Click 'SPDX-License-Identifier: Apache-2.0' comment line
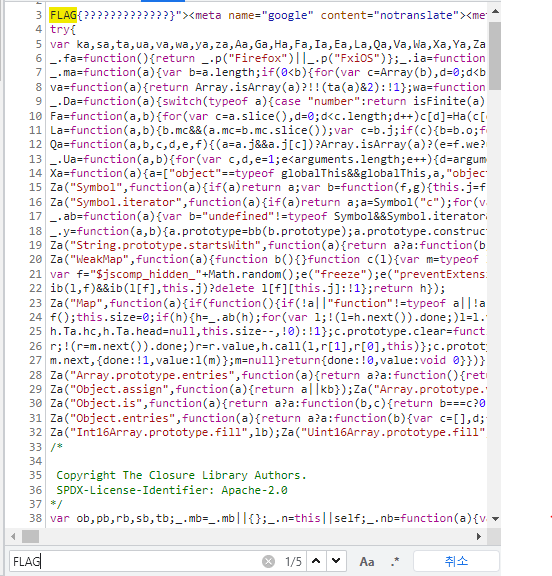Image resolution: width=552 pixels, height=576 pixels. [x=172, y=490]
